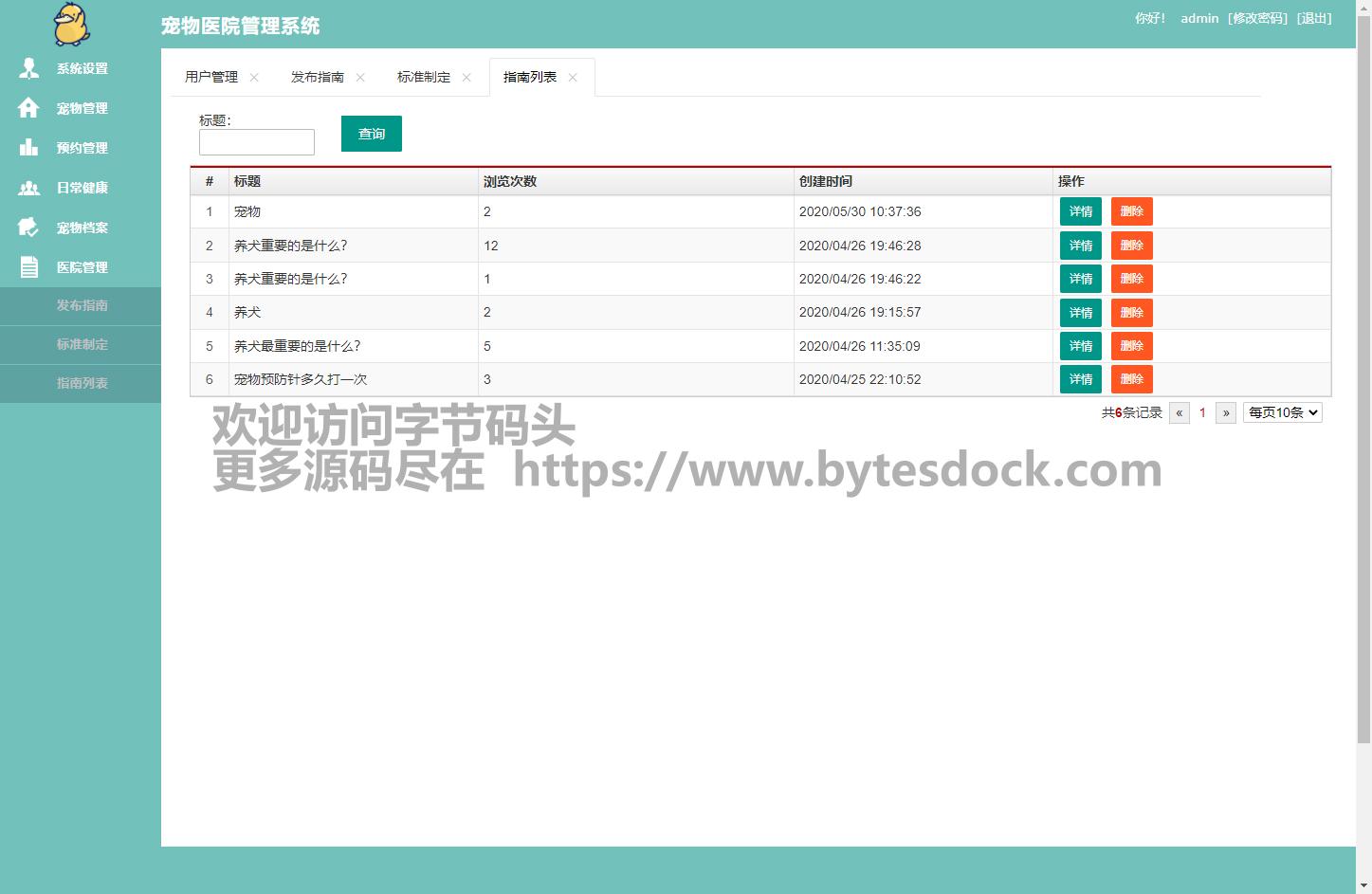Click the tag icon for 宠物档案
1372x894 pixels.
[28, 228]
